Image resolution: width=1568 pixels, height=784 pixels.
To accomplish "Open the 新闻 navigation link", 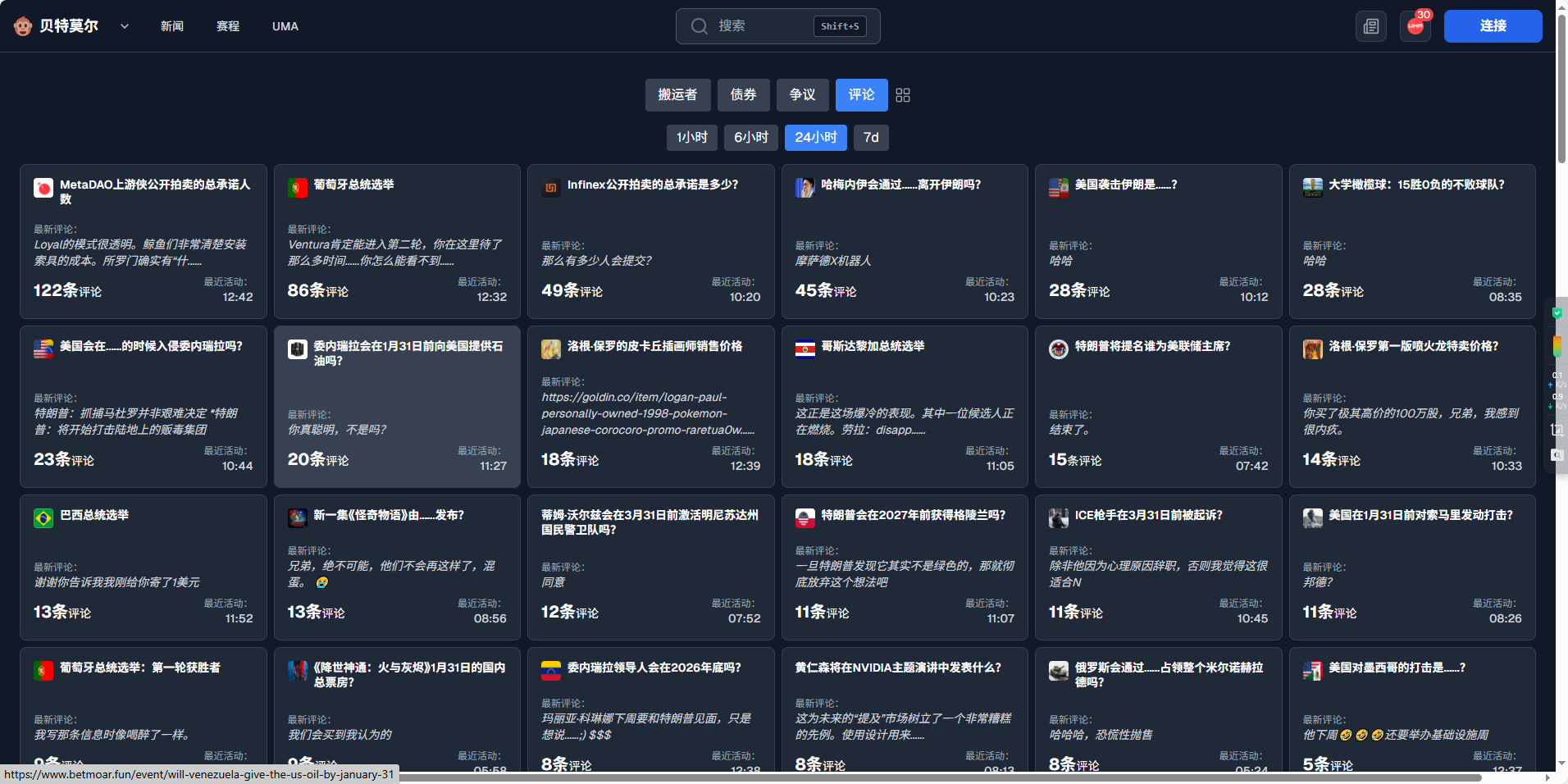I will pos(171,26).
